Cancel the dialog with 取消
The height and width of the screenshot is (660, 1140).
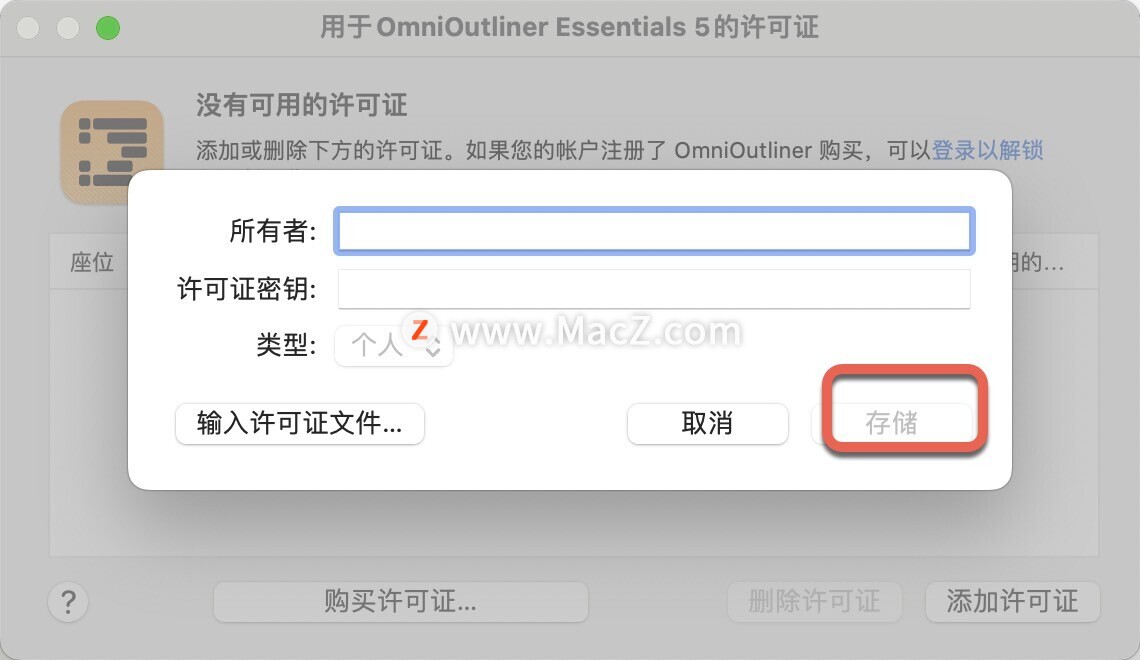tap(707, 423)
